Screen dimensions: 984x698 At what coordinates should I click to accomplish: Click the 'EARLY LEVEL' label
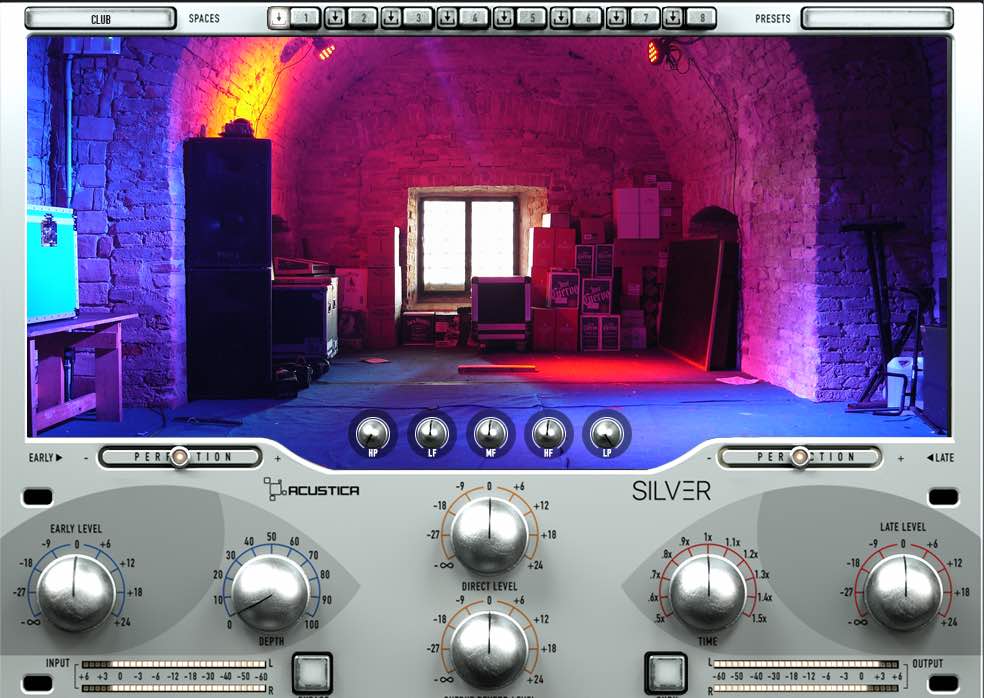76,529
